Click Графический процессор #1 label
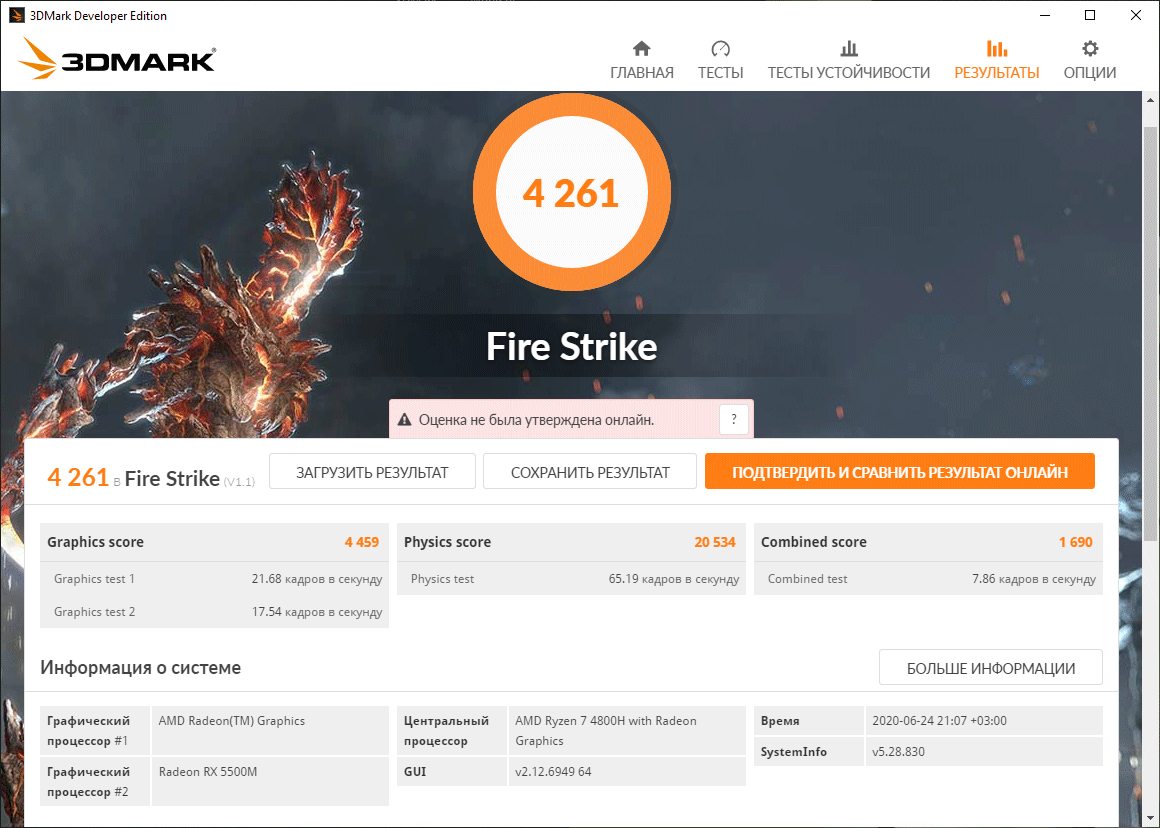1160x828 pixels. pos(88,730)
